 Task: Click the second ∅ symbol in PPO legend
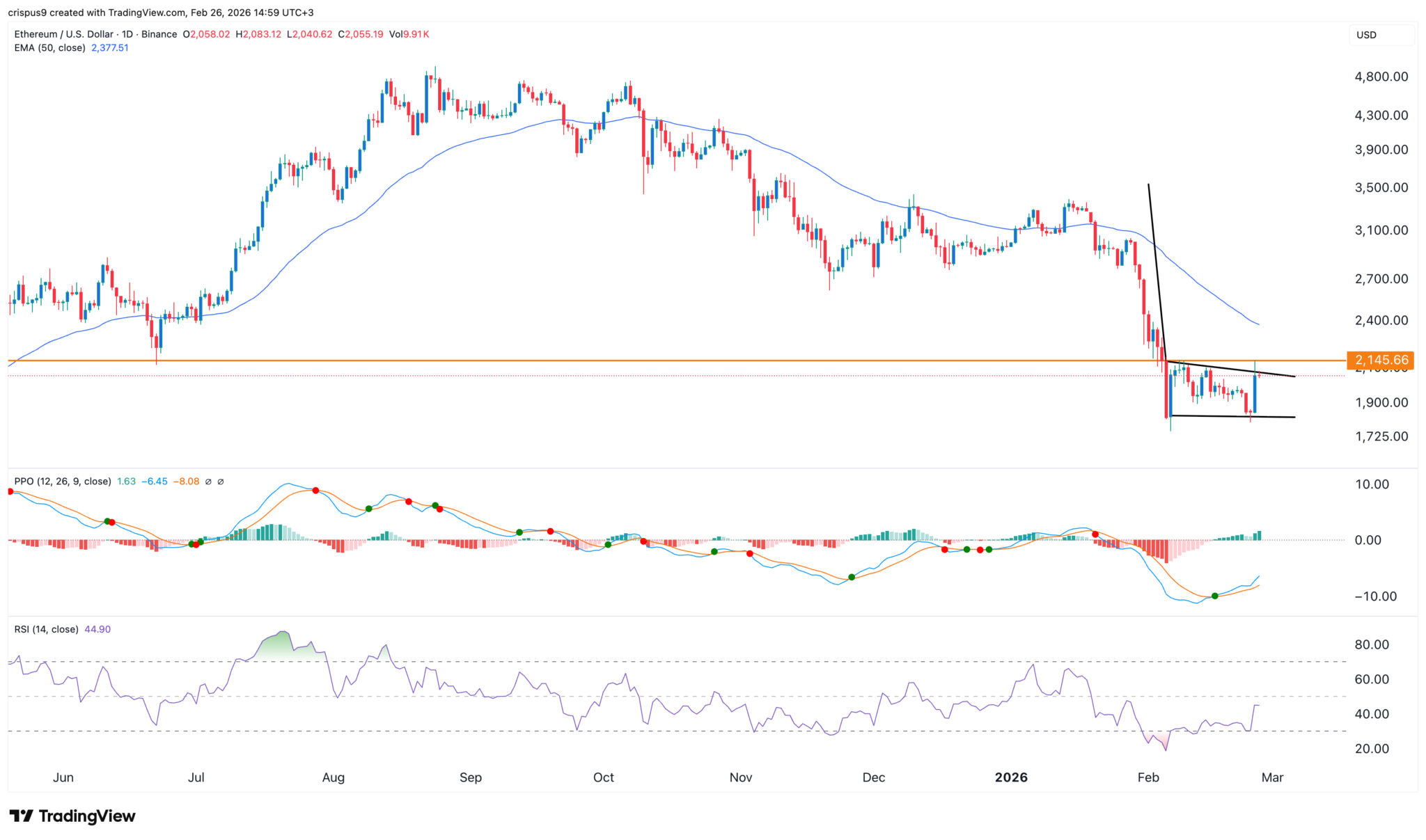click(x=221, y=482)
